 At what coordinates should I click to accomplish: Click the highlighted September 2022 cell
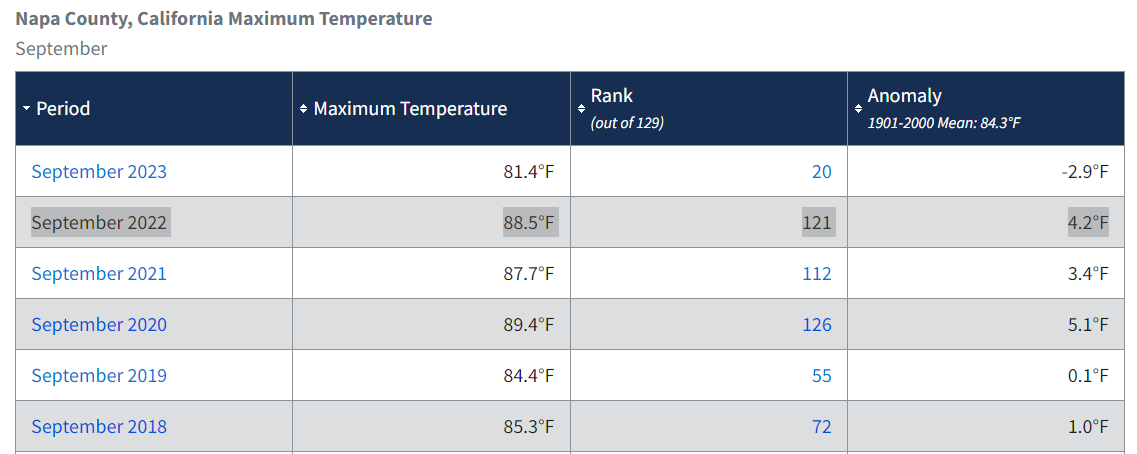point(100,222)
